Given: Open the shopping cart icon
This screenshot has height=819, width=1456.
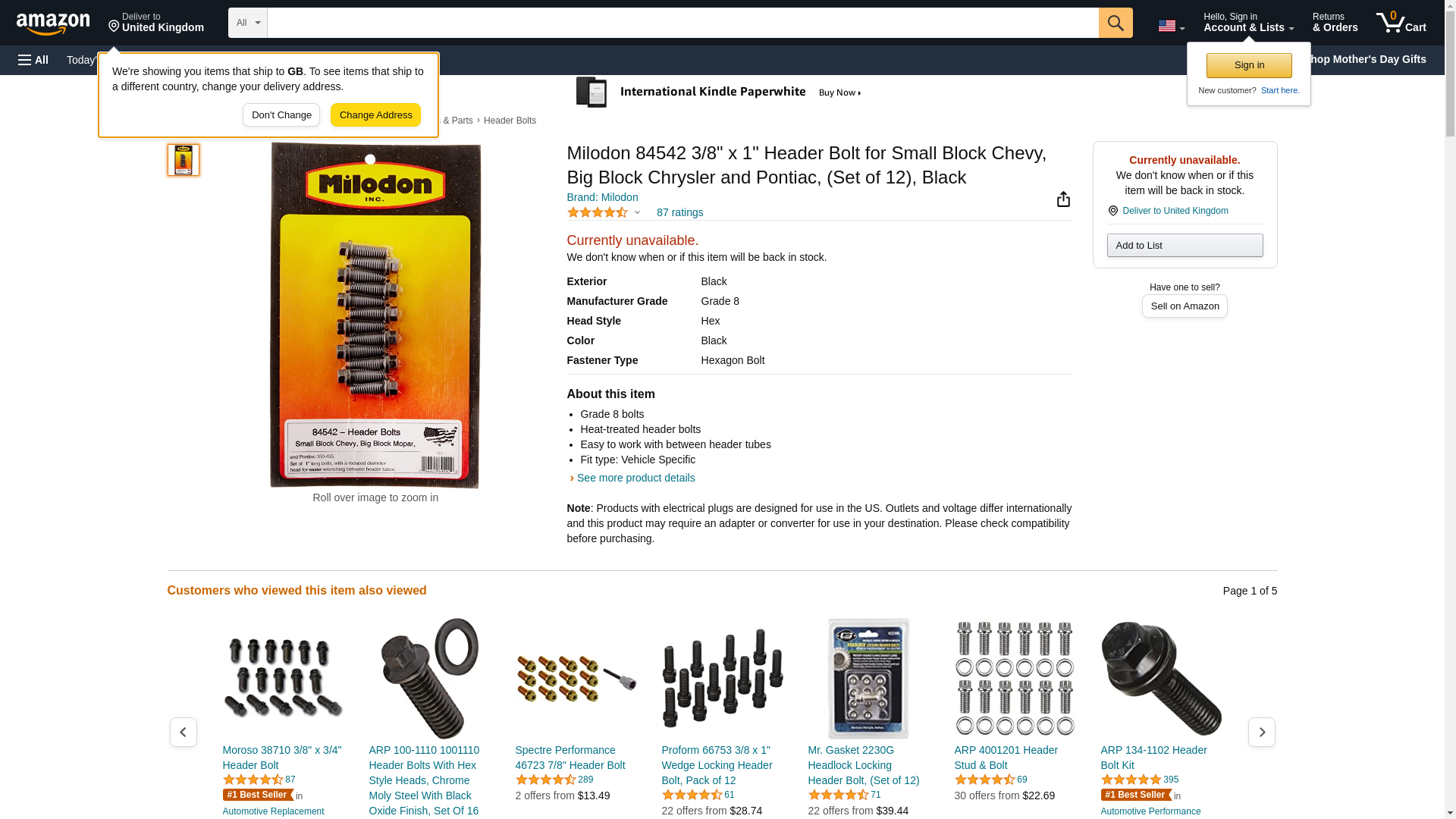Looking at the screenshot, I should pos(1401,23).
